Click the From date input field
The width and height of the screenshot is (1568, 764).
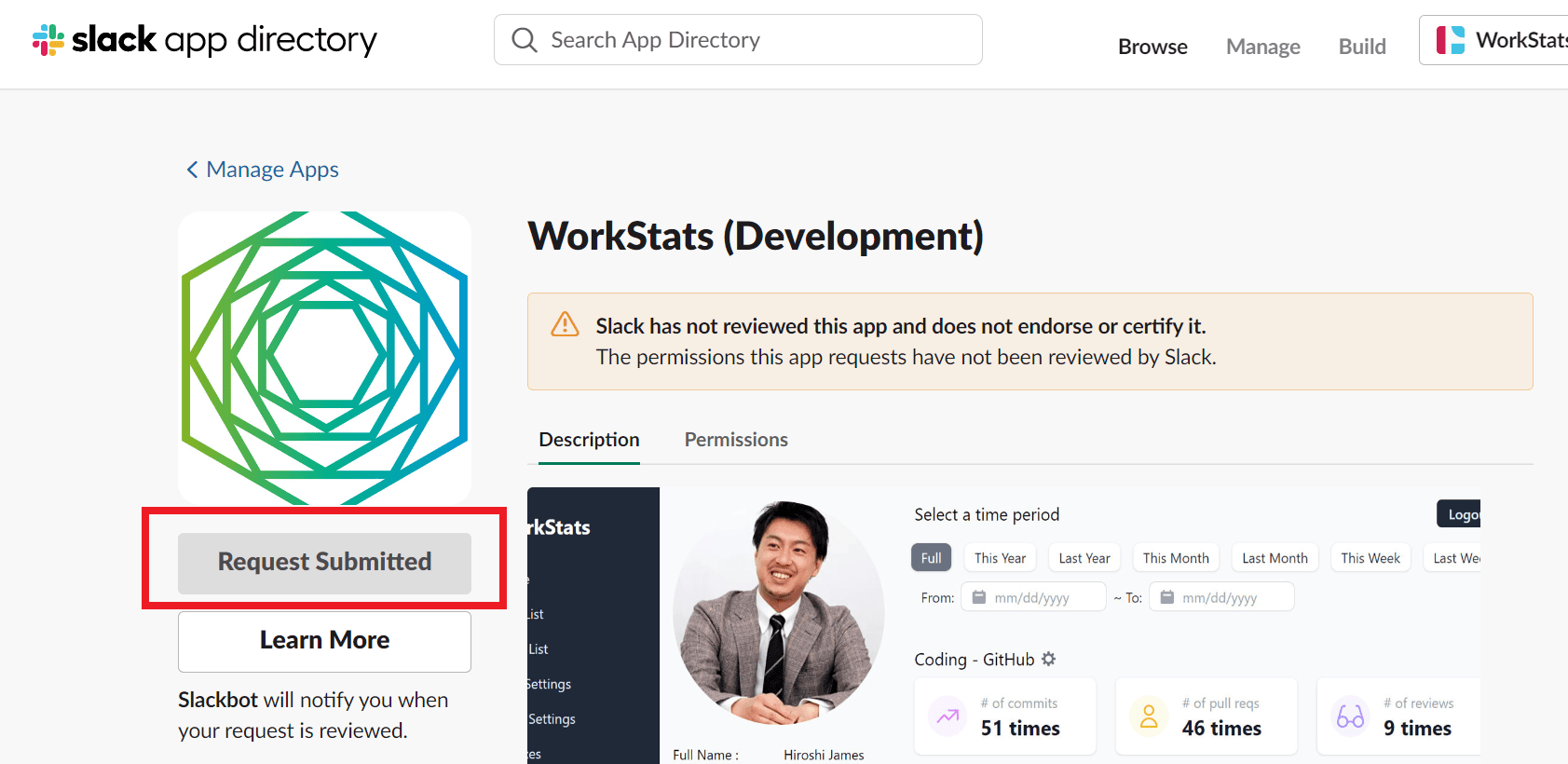click(x=1034, y=596)
